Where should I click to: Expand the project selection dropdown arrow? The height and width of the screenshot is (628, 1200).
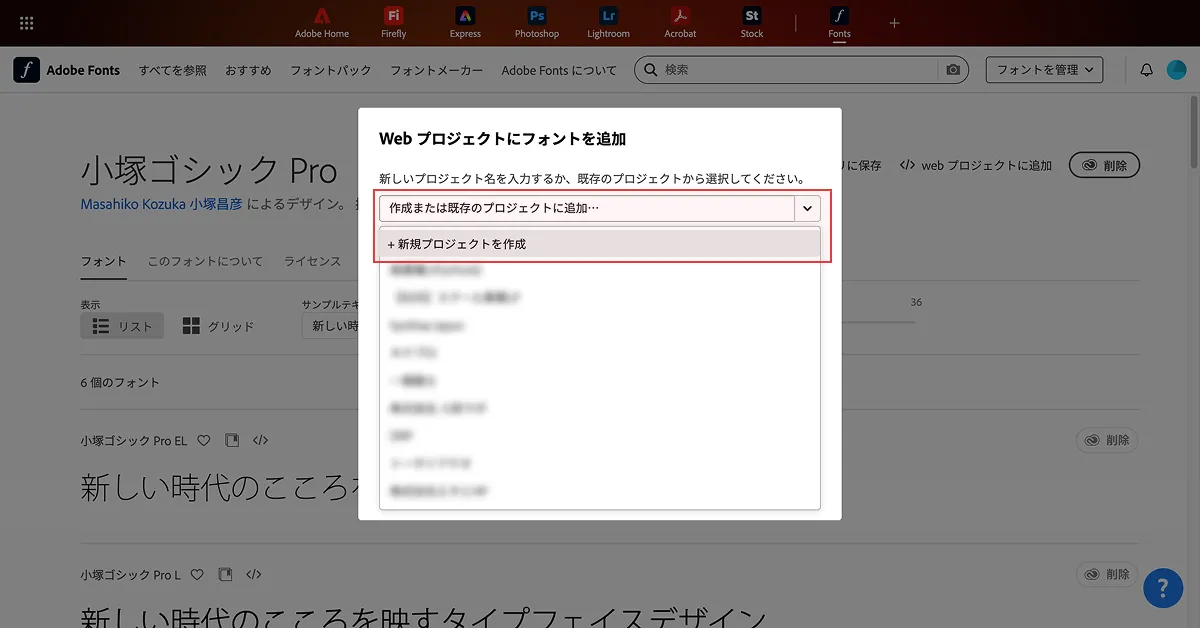click(x=807, y=208)
